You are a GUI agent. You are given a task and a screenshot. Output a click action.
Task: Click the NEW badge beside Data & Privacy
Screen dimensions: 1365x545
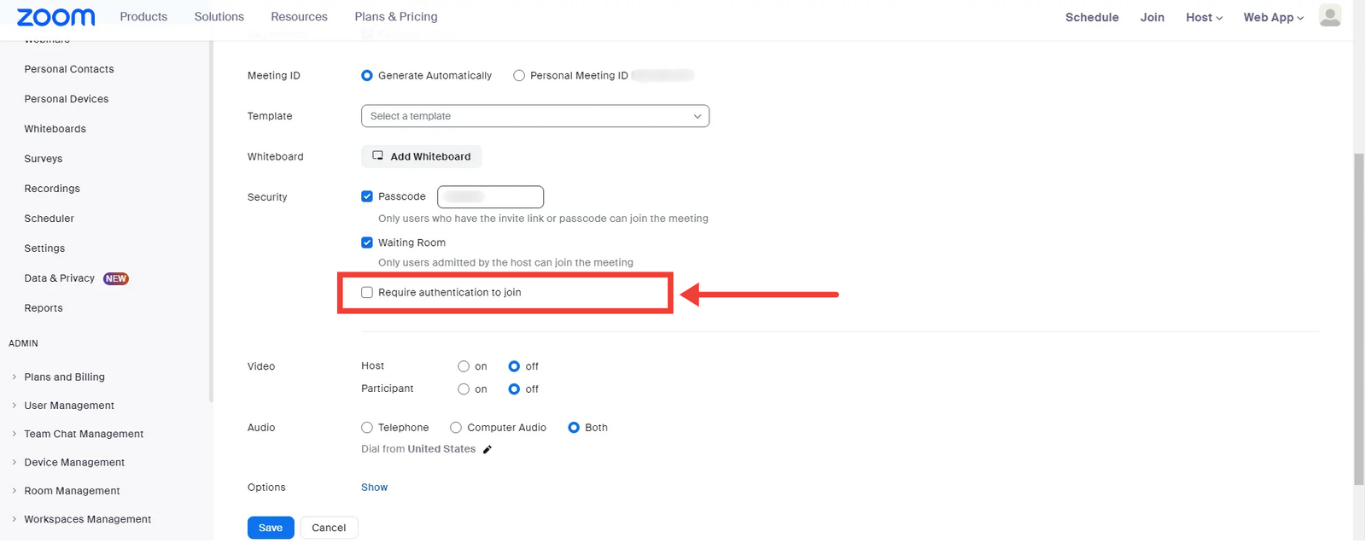[x=116, y=279]
